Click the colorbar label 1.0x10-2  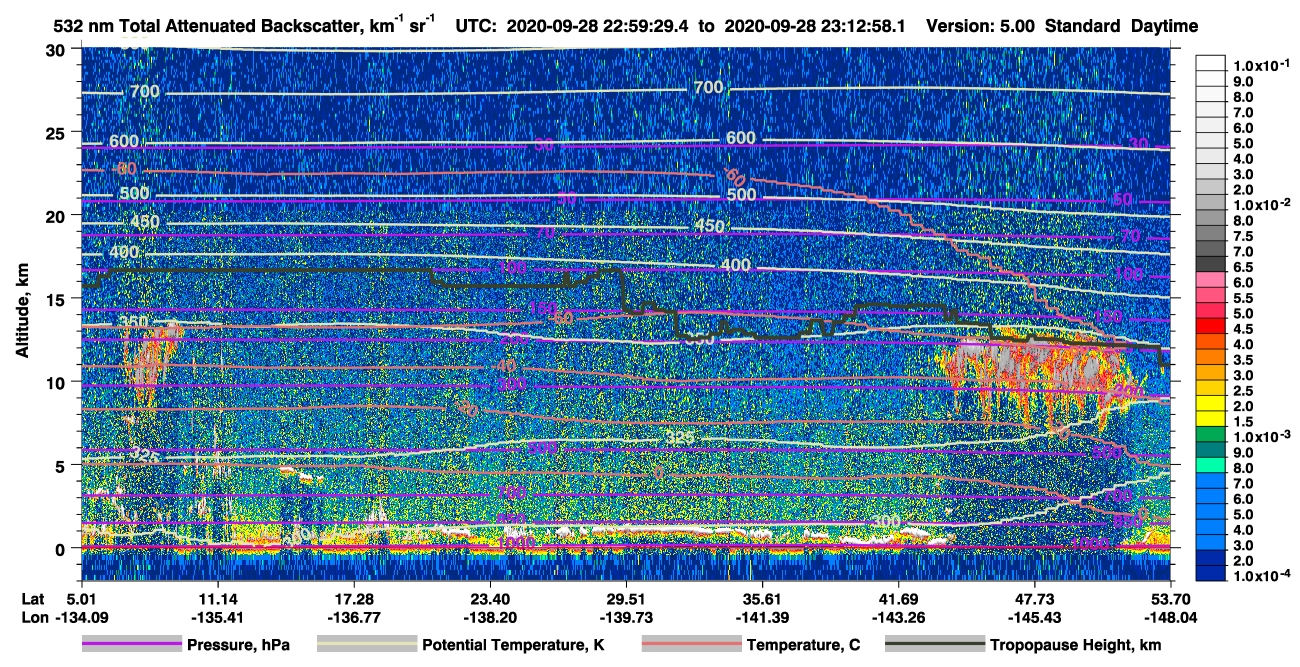tap(1264, 204)
